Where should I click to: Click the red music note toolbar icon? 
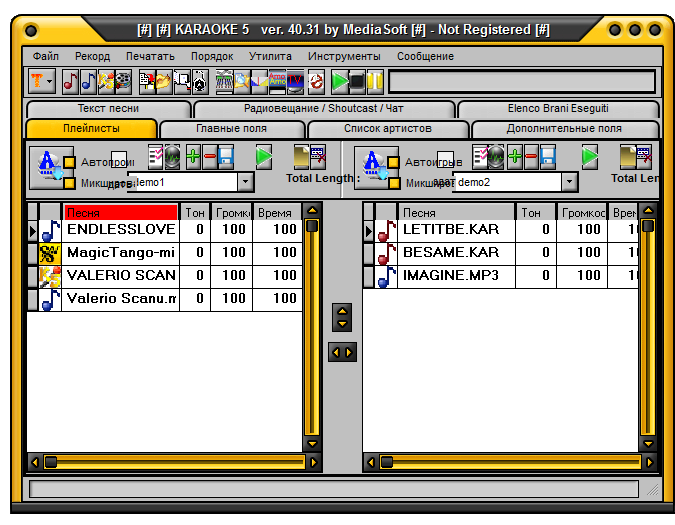(70, 81)
